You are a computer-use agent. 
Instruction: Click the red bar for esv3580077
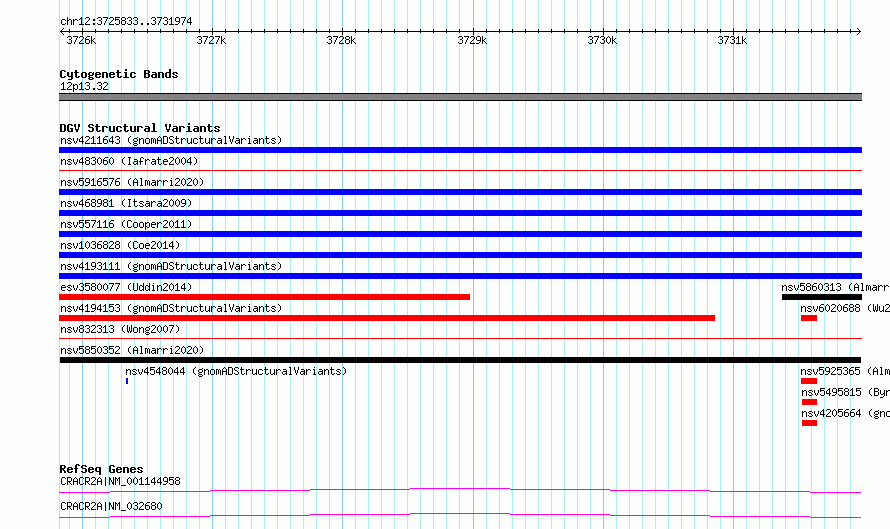pyautogui.click(x=265, y=297)
